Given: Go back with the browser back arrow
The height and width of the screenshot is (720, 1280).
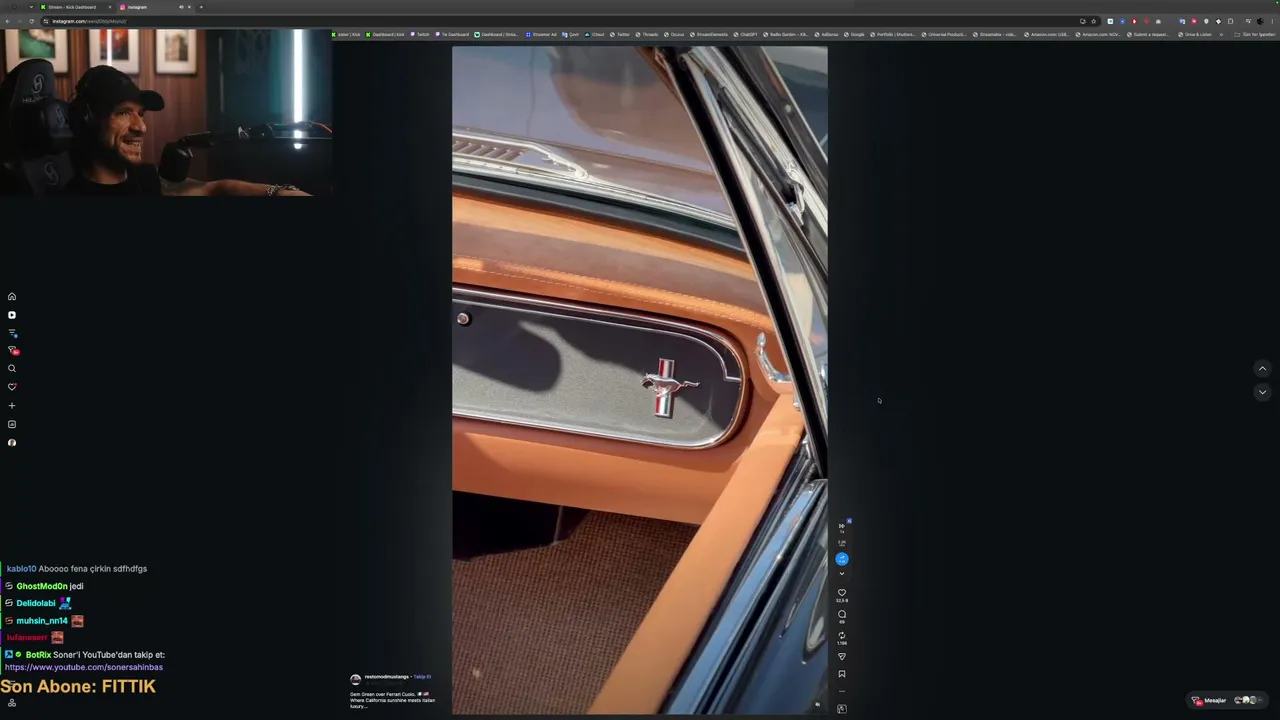Looking at the screenshot, I should [8, 21].
